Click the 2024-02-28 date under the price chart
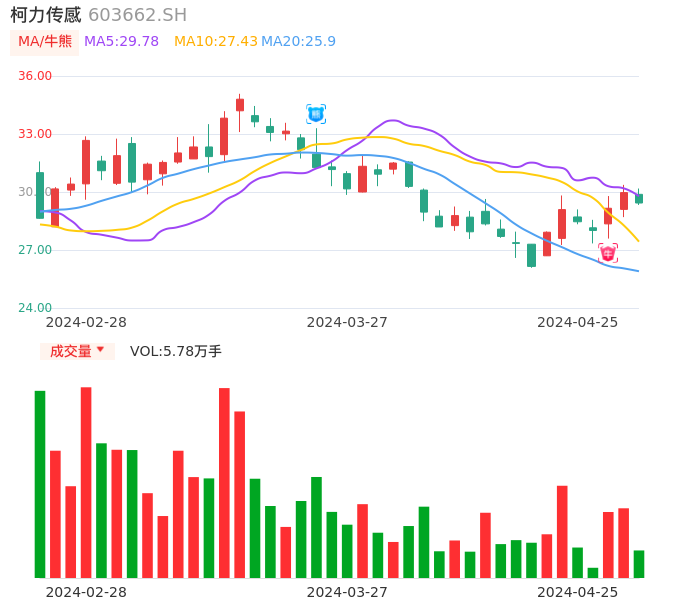Viewport: 686px width, 606px height. click(86, 322)
